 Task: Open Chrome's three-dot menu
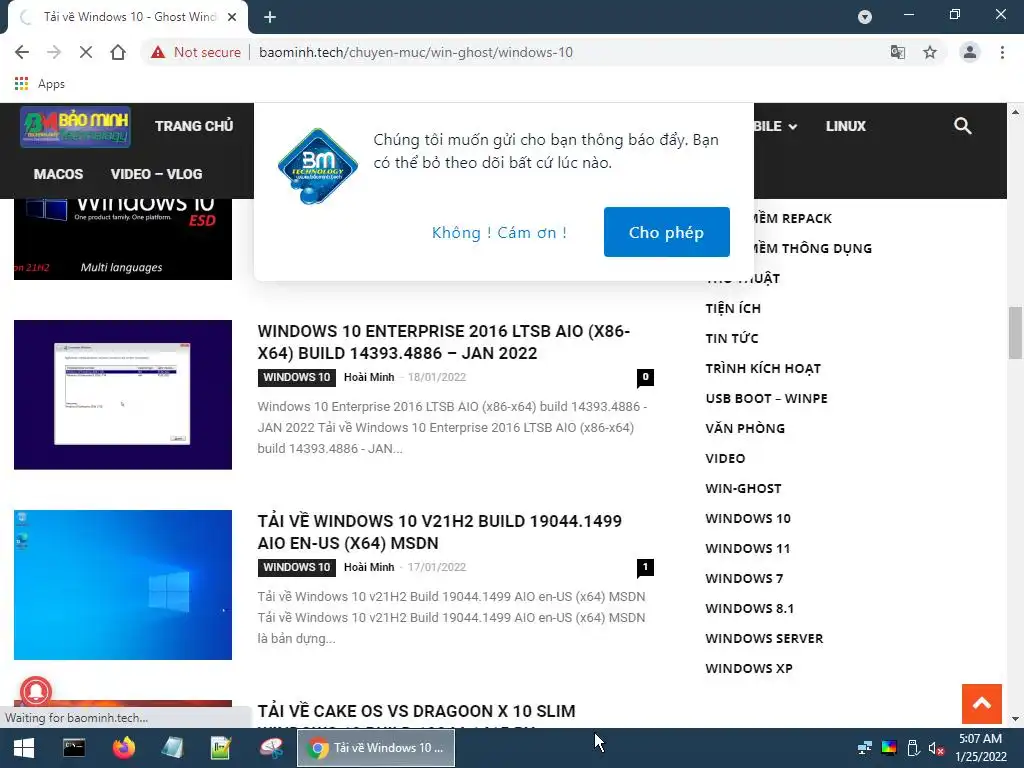coord(1002,52)
